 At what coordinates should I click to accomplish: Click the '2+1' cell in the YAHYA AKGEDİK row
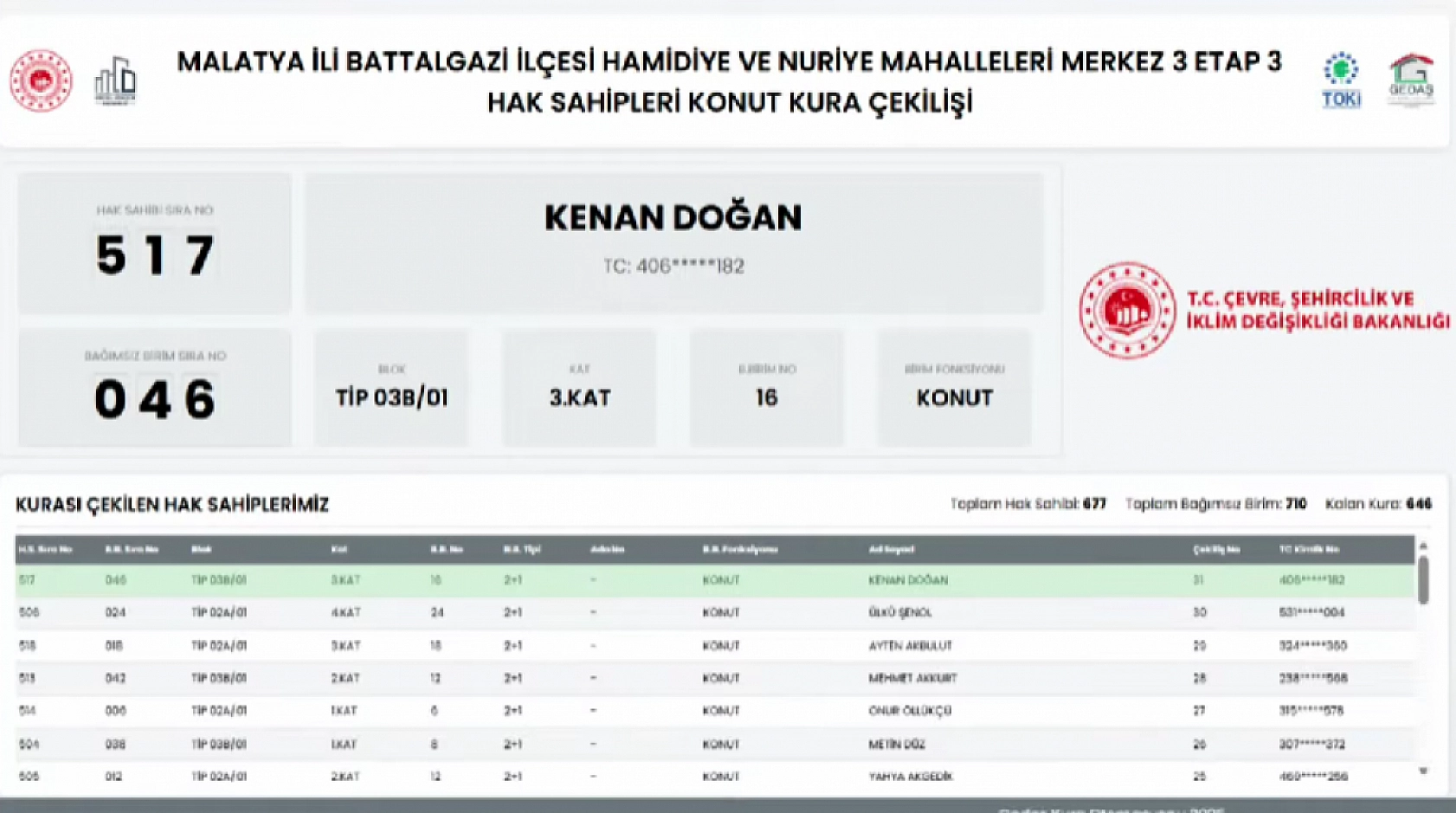[x=512, y=777]
